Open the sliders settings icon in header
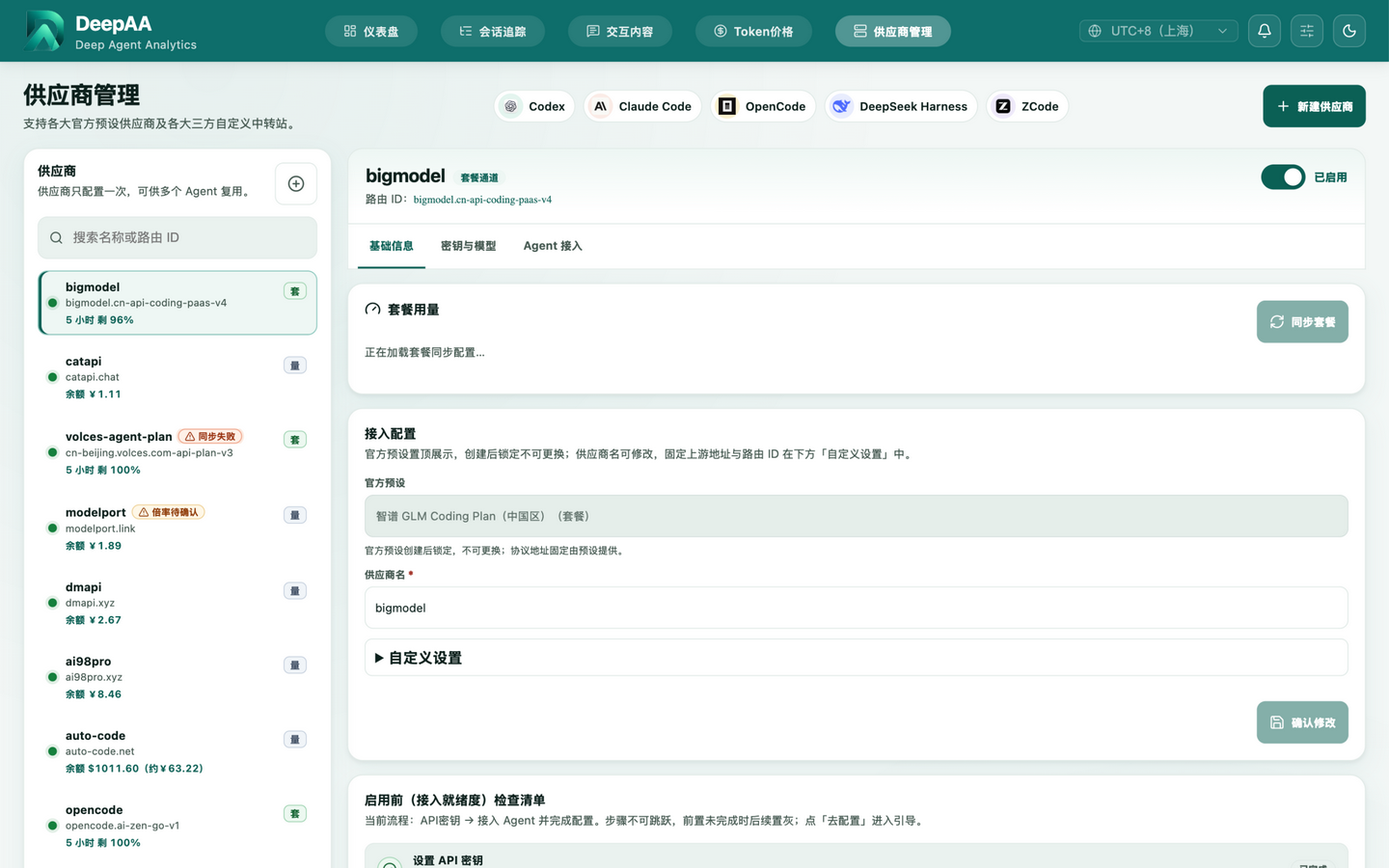Viewport: 1389px width, 868px height. 1307,31
